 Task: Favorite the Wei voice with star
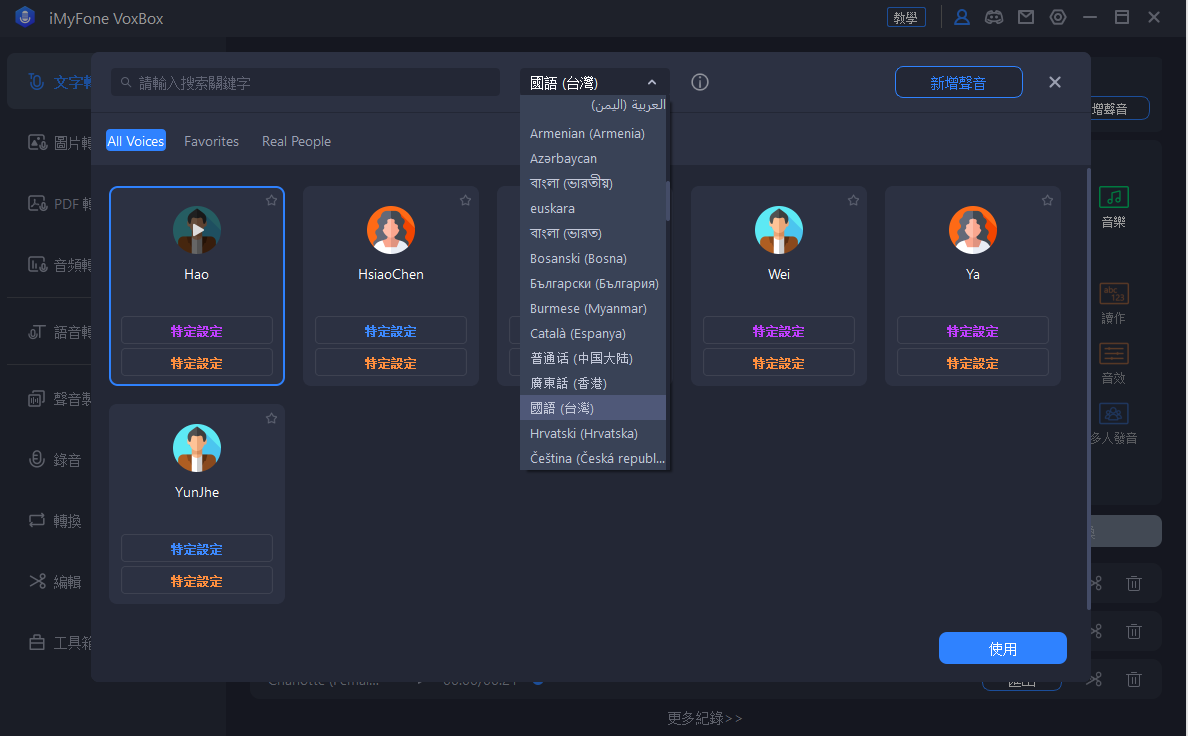point(853,200)
